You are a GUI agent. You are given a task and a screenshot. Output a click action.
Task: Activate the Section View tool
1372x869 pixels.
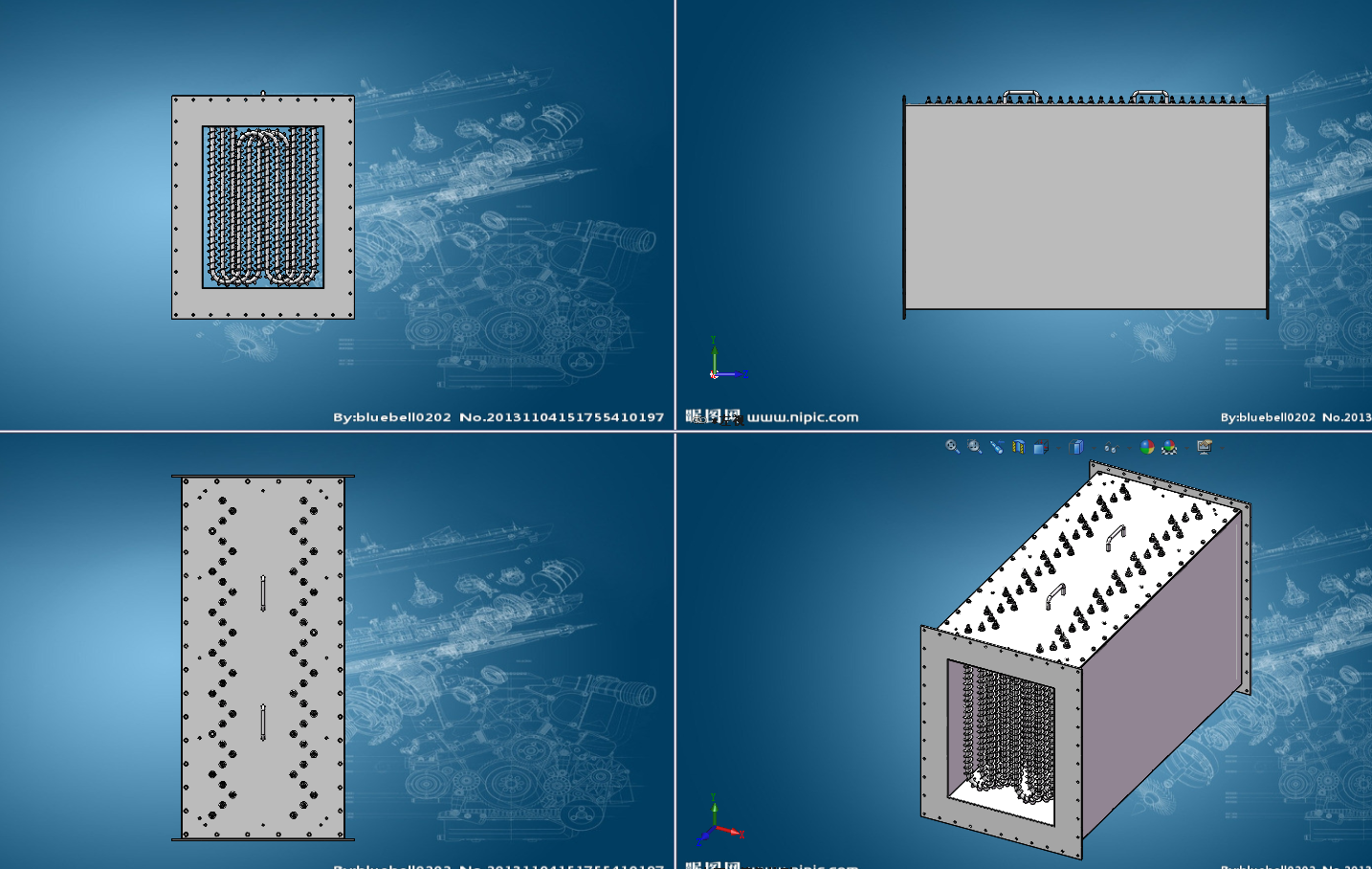click(x=1019, y=447)
